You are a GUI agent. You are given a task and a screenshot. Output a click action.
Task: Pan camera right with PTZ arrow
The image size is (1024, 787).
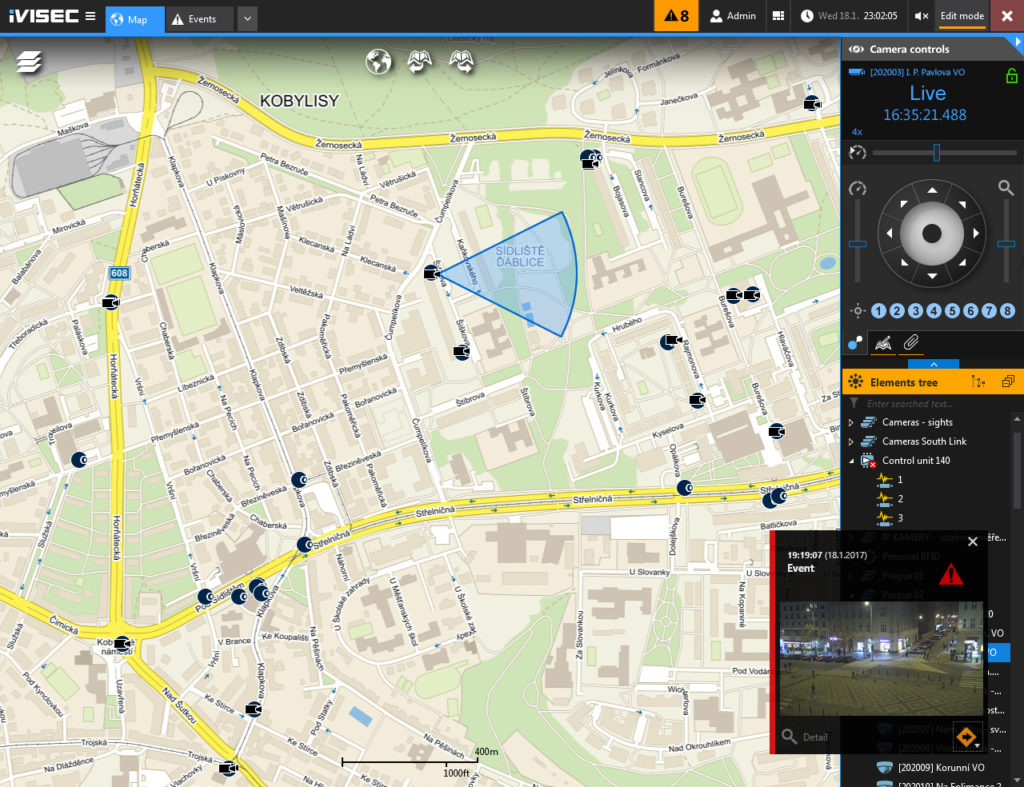pyautogui.click(x=976, y=233)
